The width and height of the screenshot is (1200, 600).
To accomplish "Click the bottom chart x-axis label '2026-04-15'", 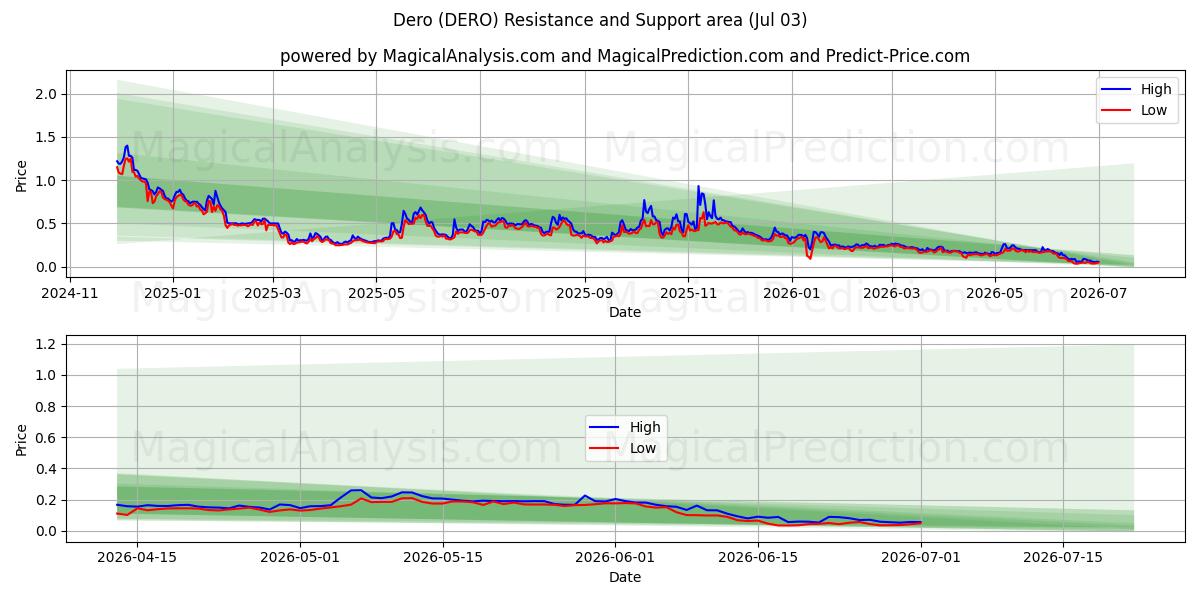I will tap(135, 558).
